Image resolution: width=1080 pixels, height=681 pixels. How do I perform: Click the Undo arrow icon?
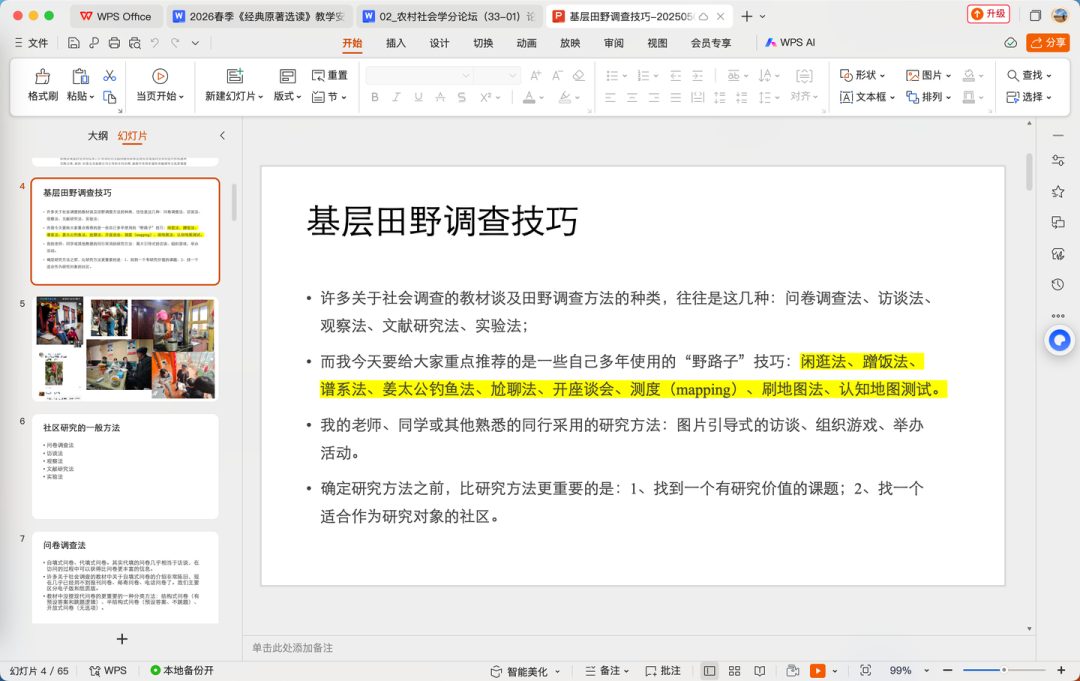[x=155, y=43]
